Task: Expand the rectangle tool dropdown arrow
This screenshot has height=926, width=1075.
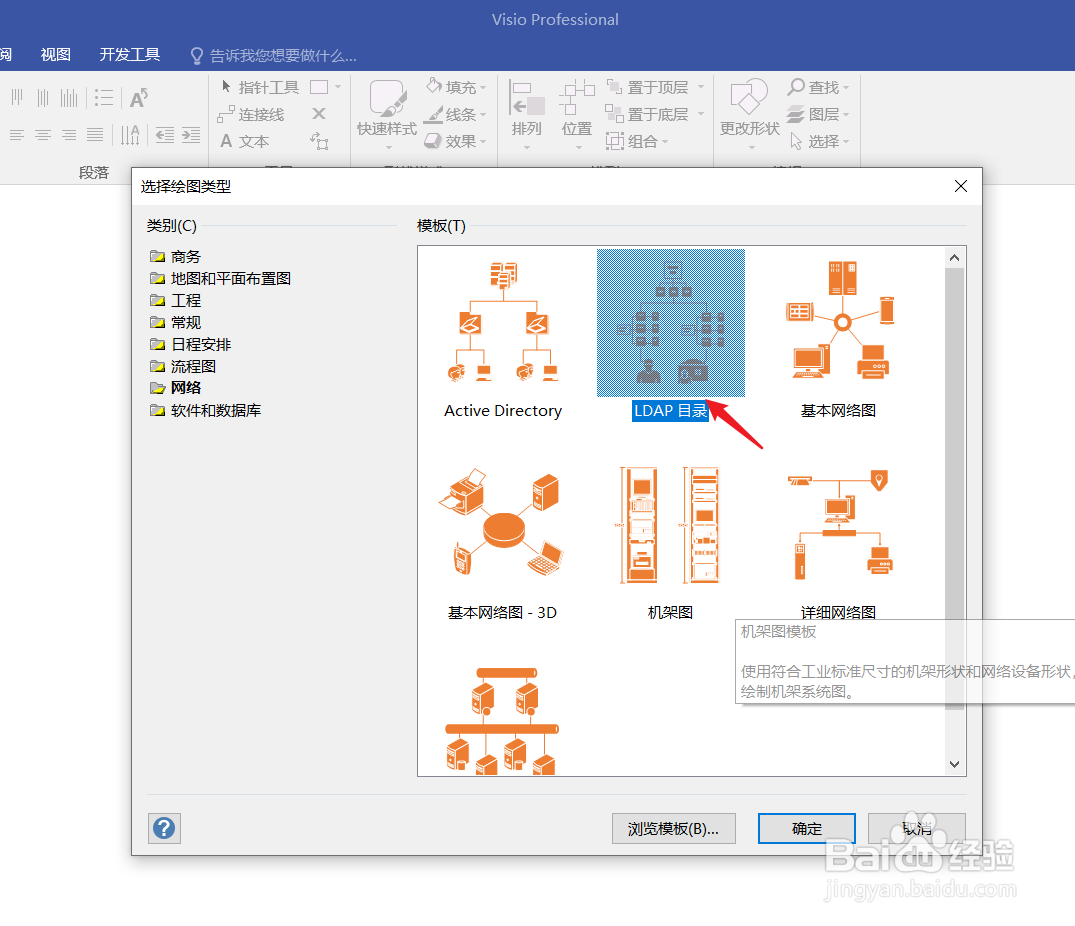Action: (x=338, y=87)
